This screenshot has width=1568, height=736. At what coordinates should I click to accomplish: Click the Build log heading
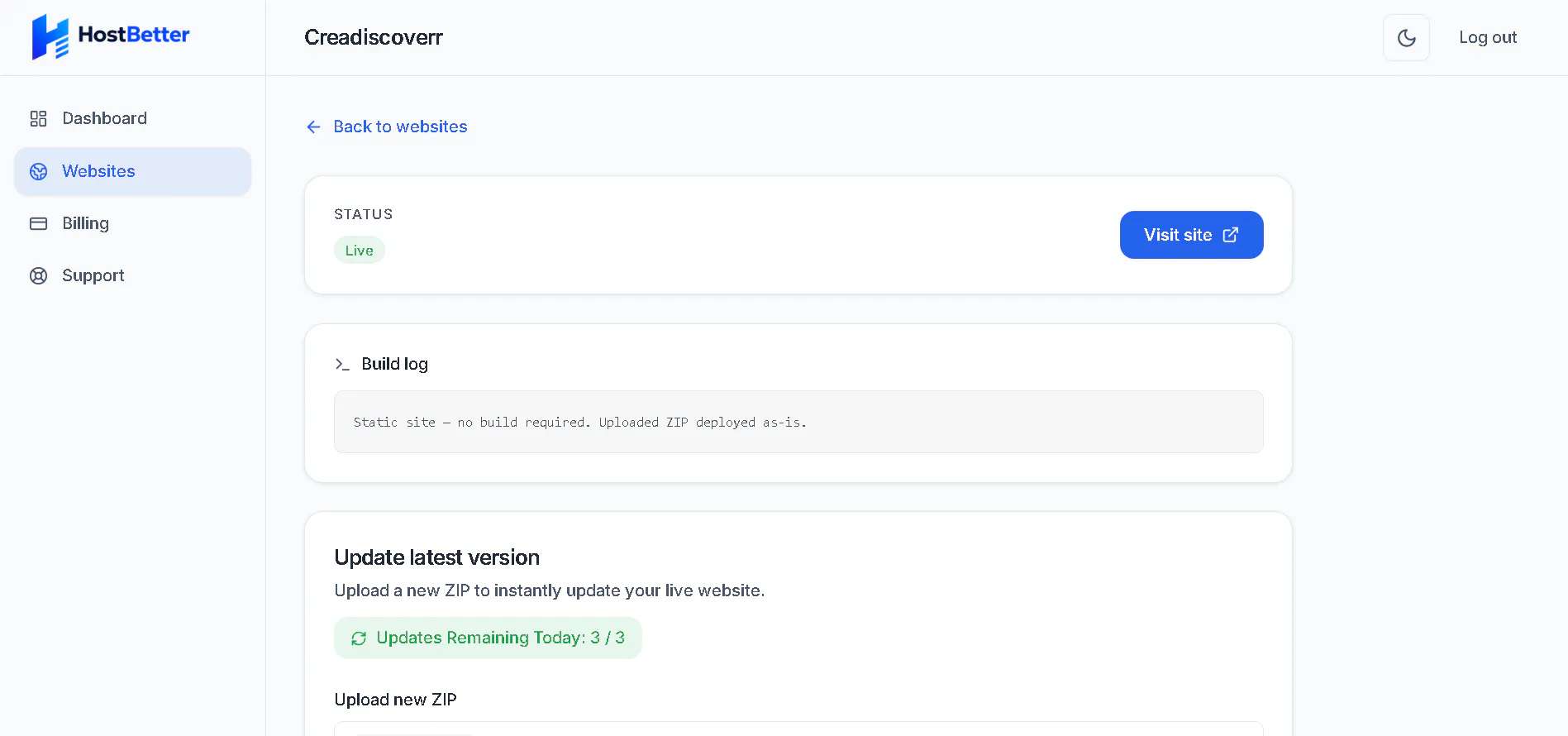(x=394, y=364)
